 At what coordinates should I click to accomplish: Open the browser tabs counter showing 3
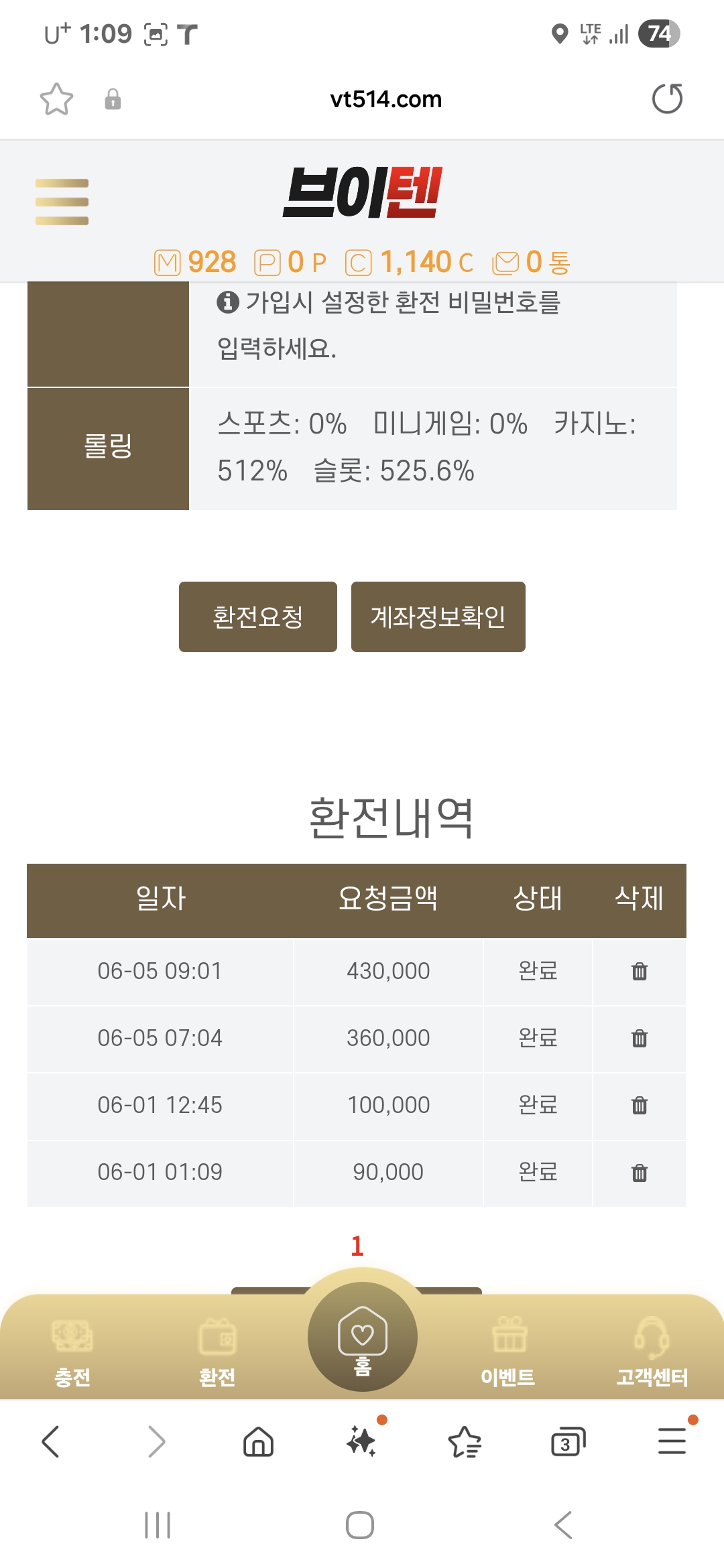pos(568,1441)
